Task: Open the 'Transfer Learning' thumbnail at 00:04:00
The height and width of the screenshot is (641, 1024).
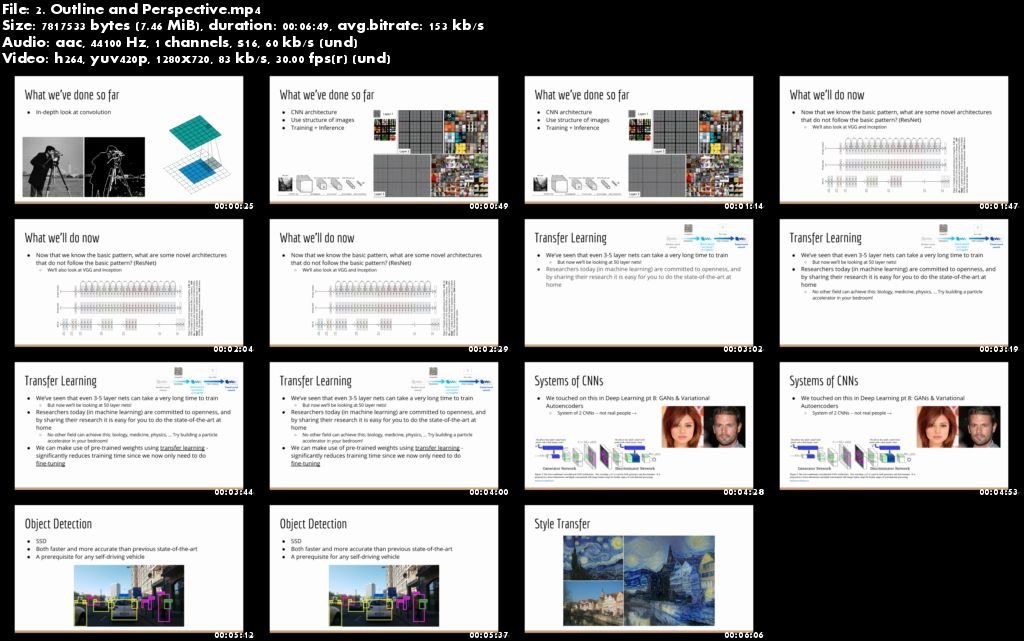Action: point(385,425)
